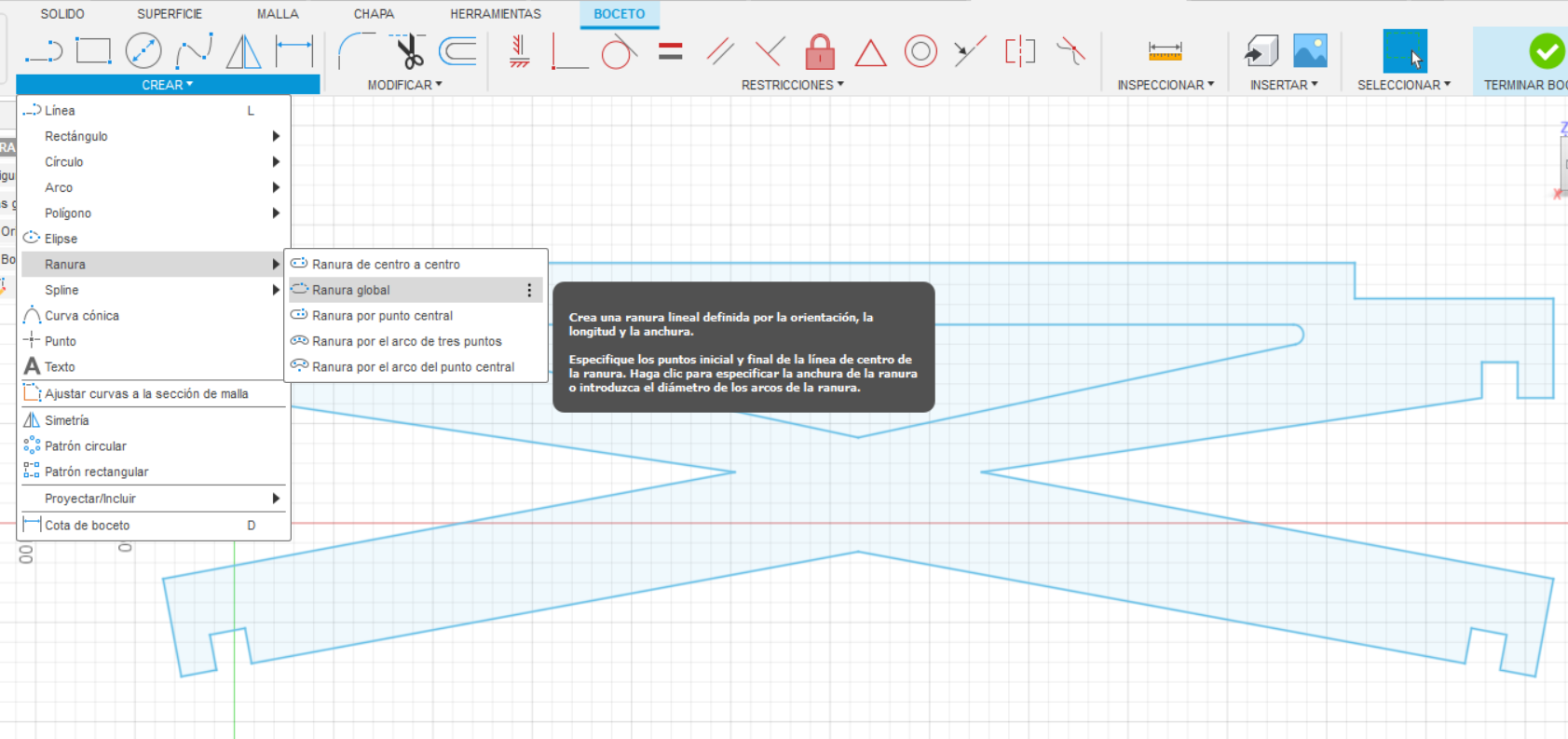This screenshot has height=739, width=1568.
Task: Click the Select tool icon
Action: coord(1405,51)
